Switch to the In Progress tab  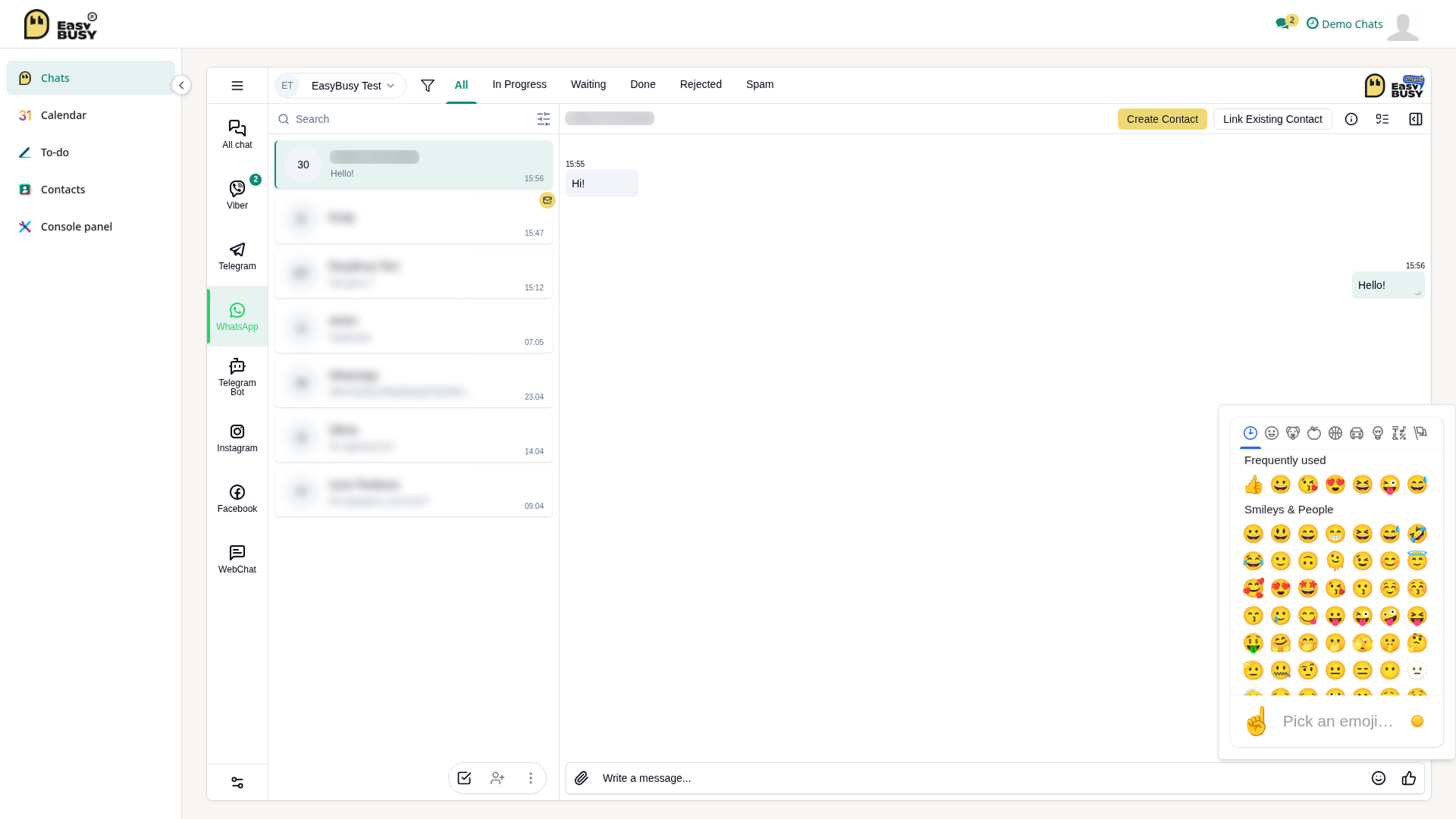click(519, 84)
